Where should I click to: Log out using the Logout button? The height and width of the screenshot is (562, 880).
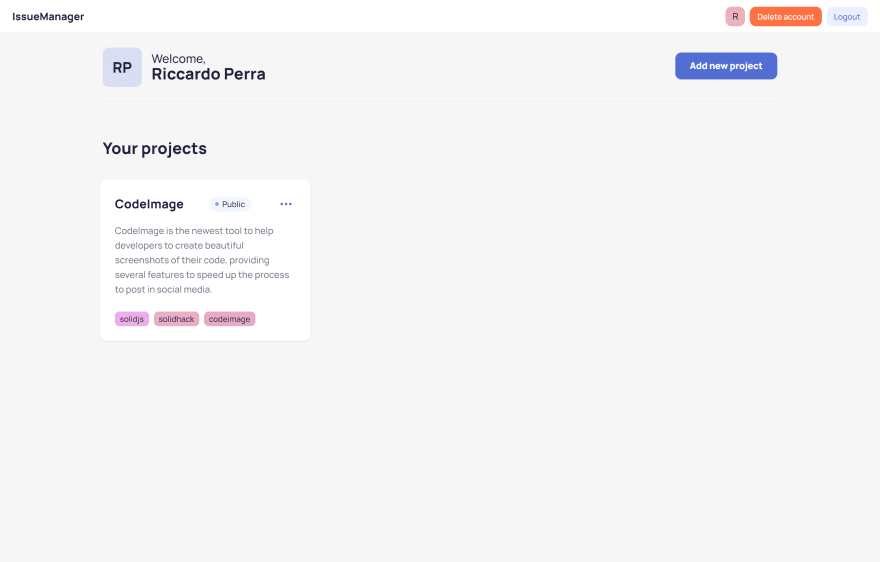(x=847, y=17)
